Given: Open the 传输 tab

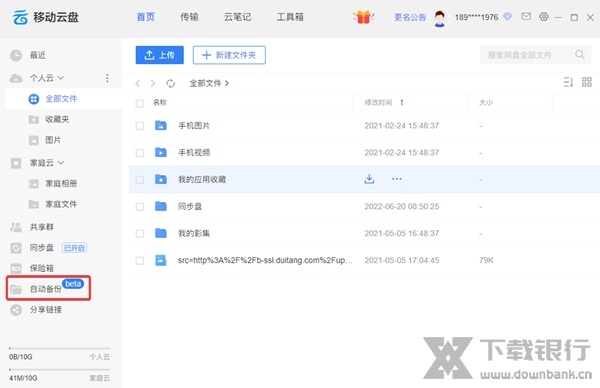Looking at the screenshot, I should (x=189, y=17).
